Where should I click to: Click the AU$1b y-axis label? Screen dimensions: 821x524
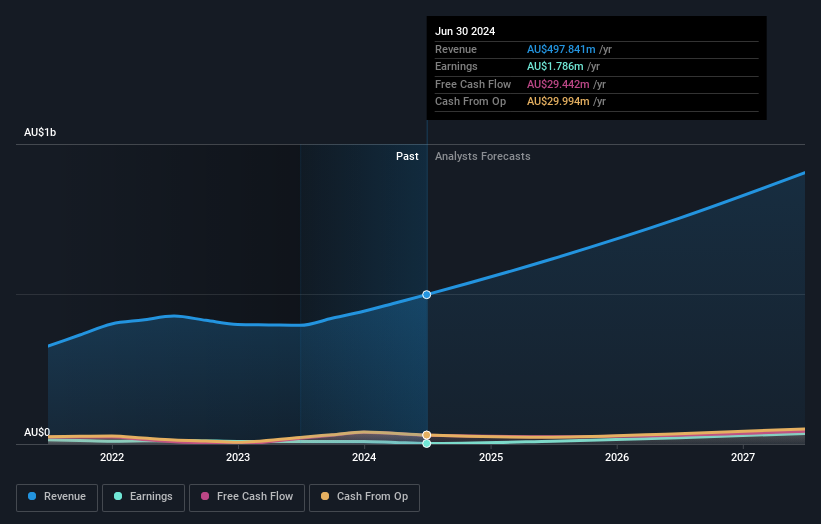point(40,132)
